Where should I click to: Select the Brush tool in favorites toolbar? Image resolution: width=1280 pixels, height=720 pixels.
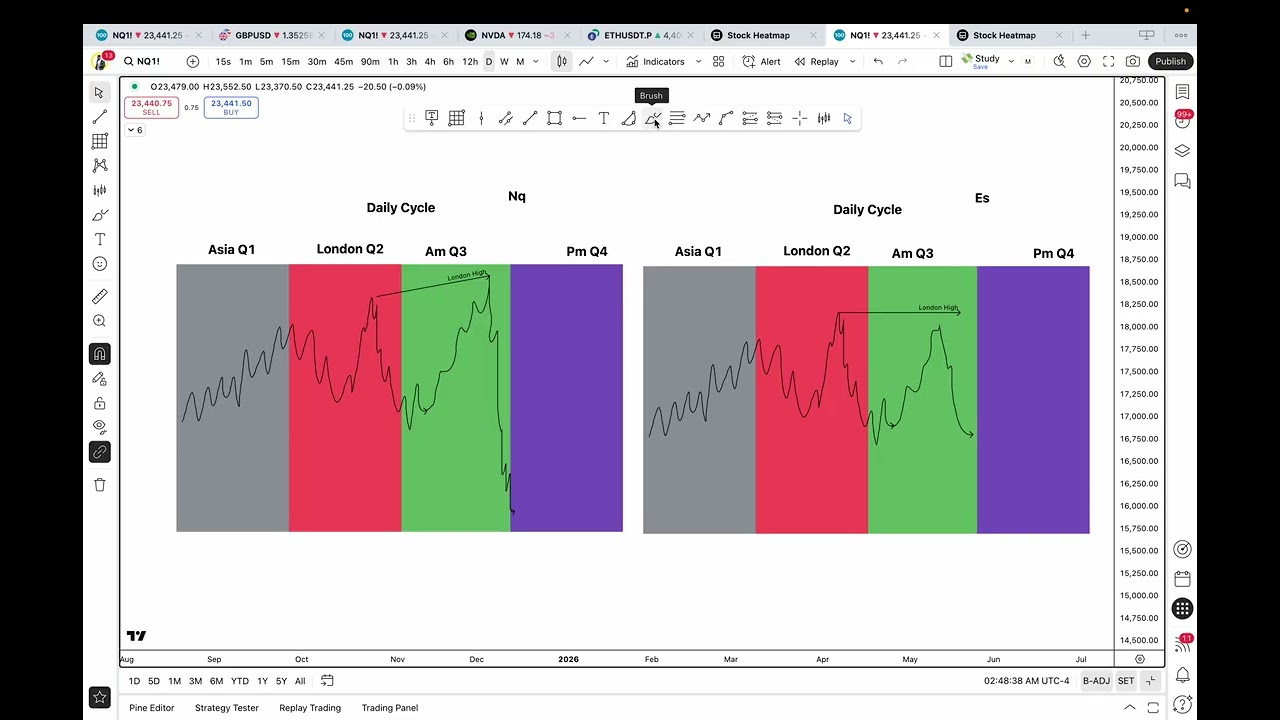(x=652, y=118)
